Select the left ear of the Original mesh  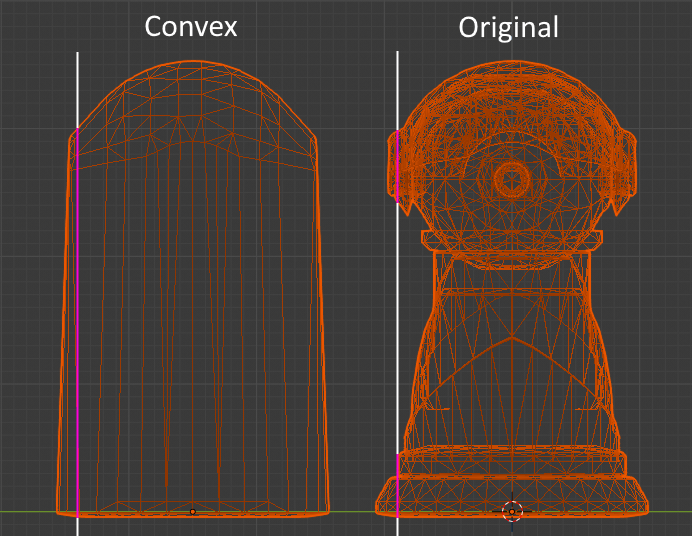397,165
